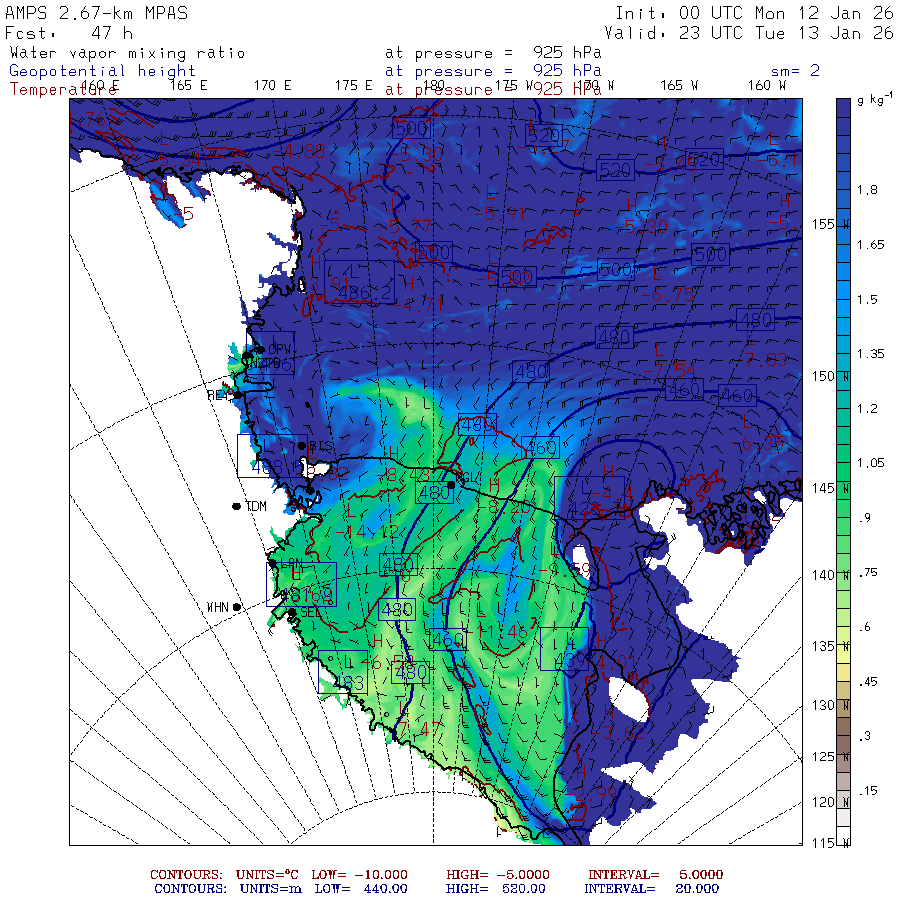Click the red "-7.54" temperature label

pyautogui.click(x=669, y=370)
